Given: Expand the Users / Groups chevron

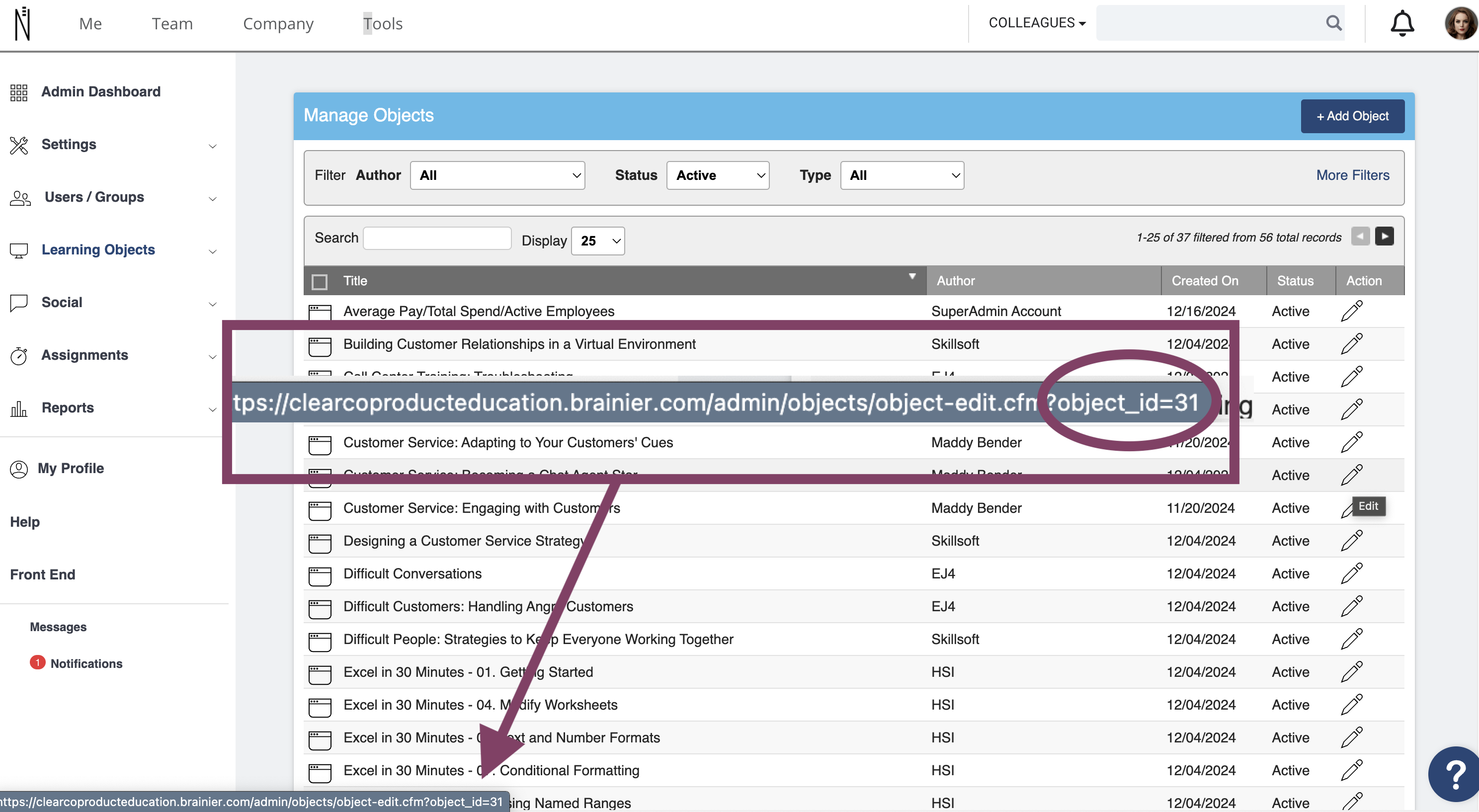Looking at the screenshot, I should tap(212, 199).
